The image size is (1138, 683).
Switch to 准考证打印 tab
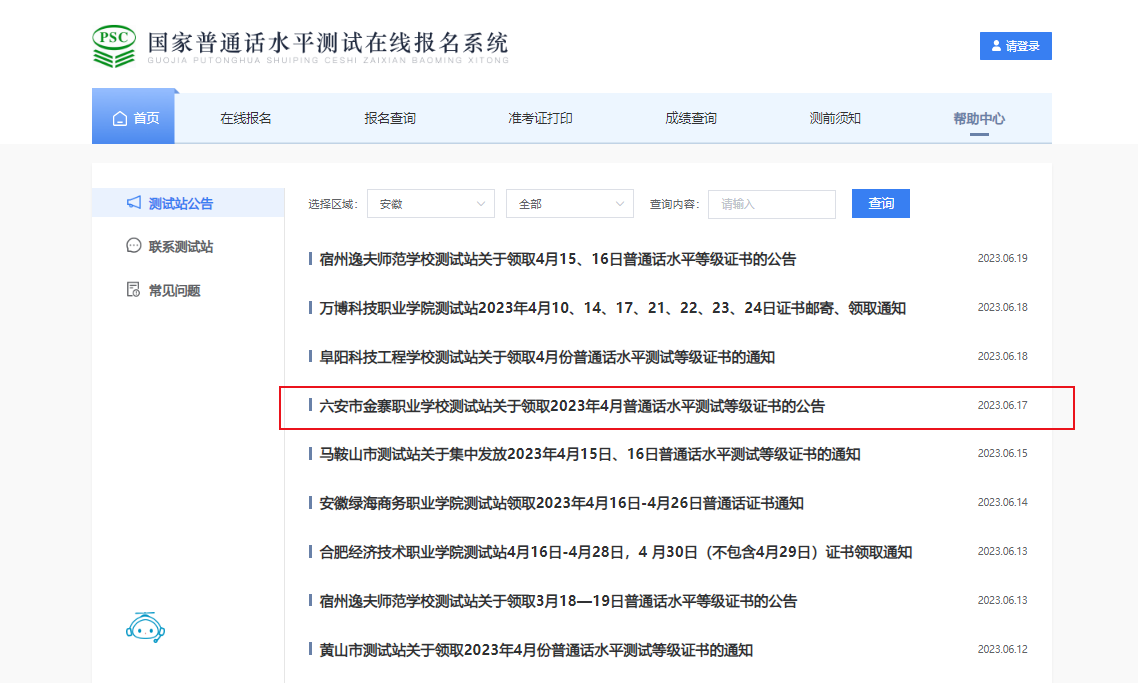click(x=540, y=118)
